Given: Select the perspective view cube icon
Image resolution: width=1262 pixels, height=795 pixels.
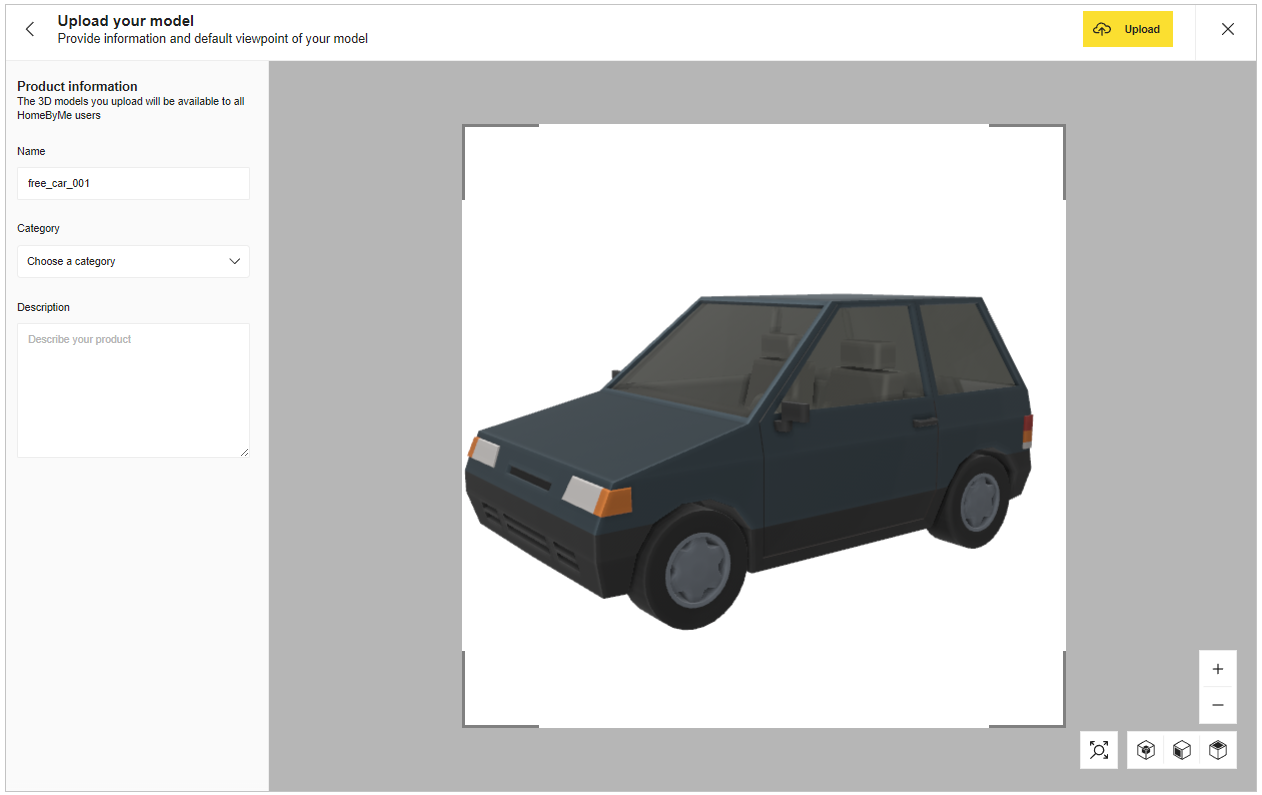Looking at the screenshot, I should pyautogui.click(x=1145, y=750).
